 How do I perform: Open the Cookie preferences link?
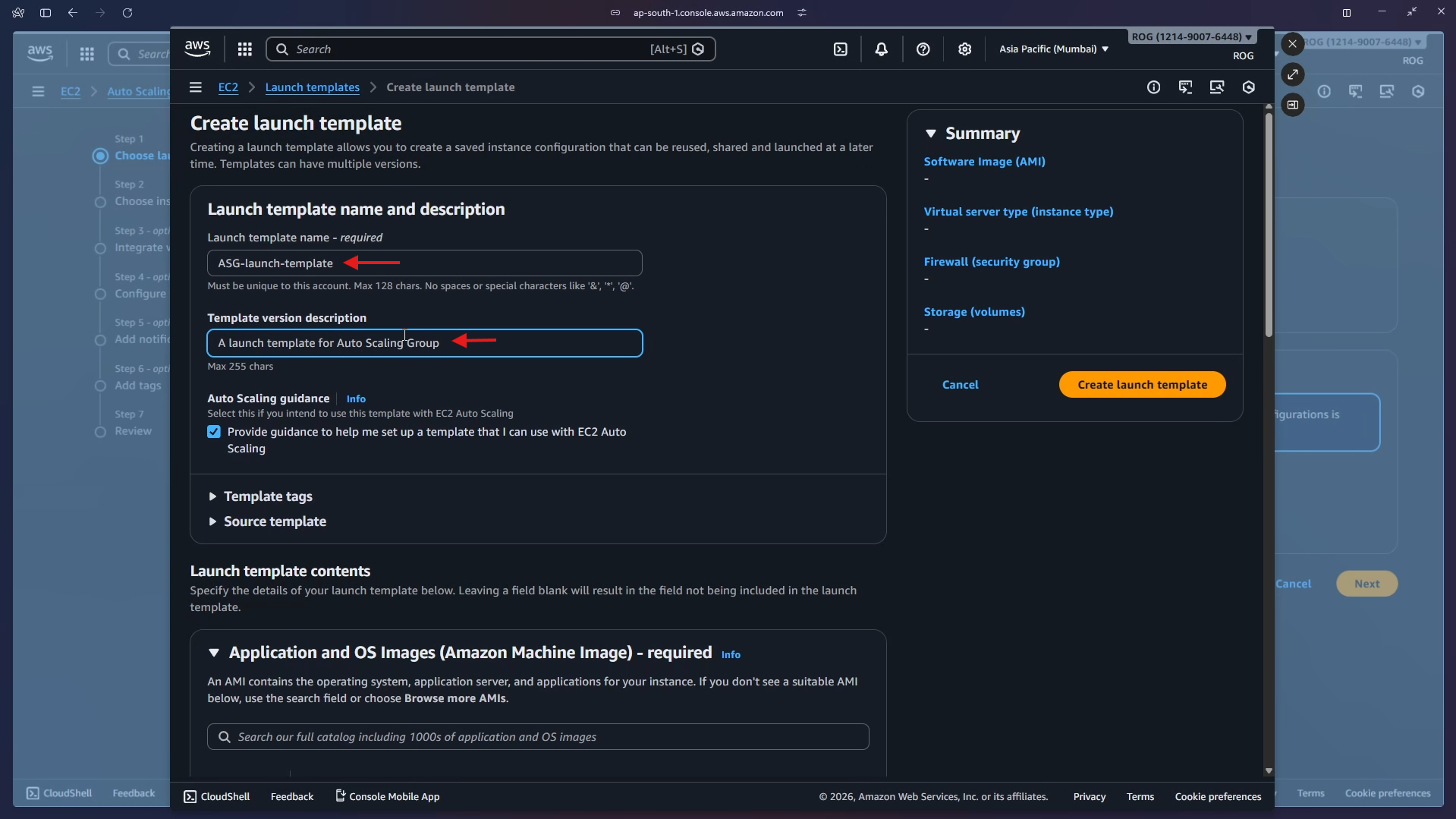(1218, 795)
